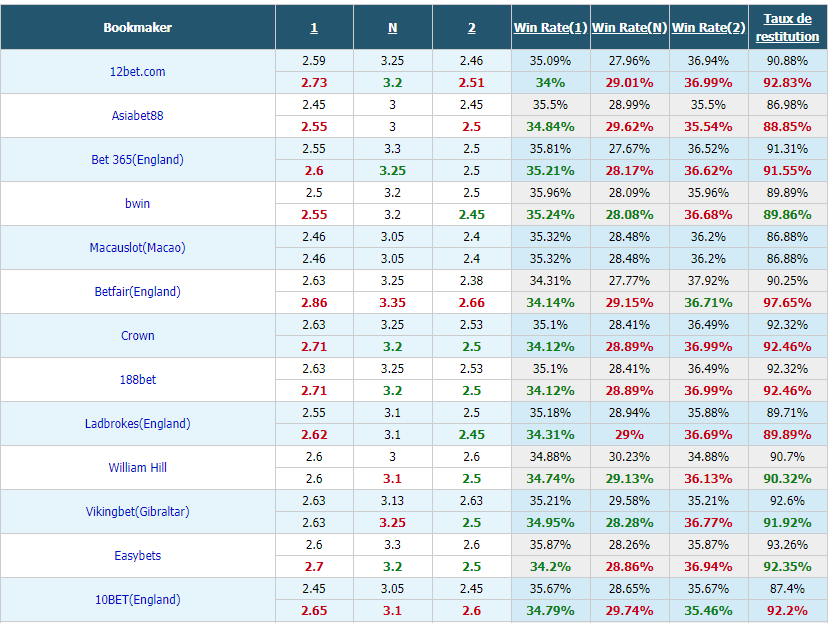
Task: Open the 12bet.com bookmaker link
Action: click(137, 71)
